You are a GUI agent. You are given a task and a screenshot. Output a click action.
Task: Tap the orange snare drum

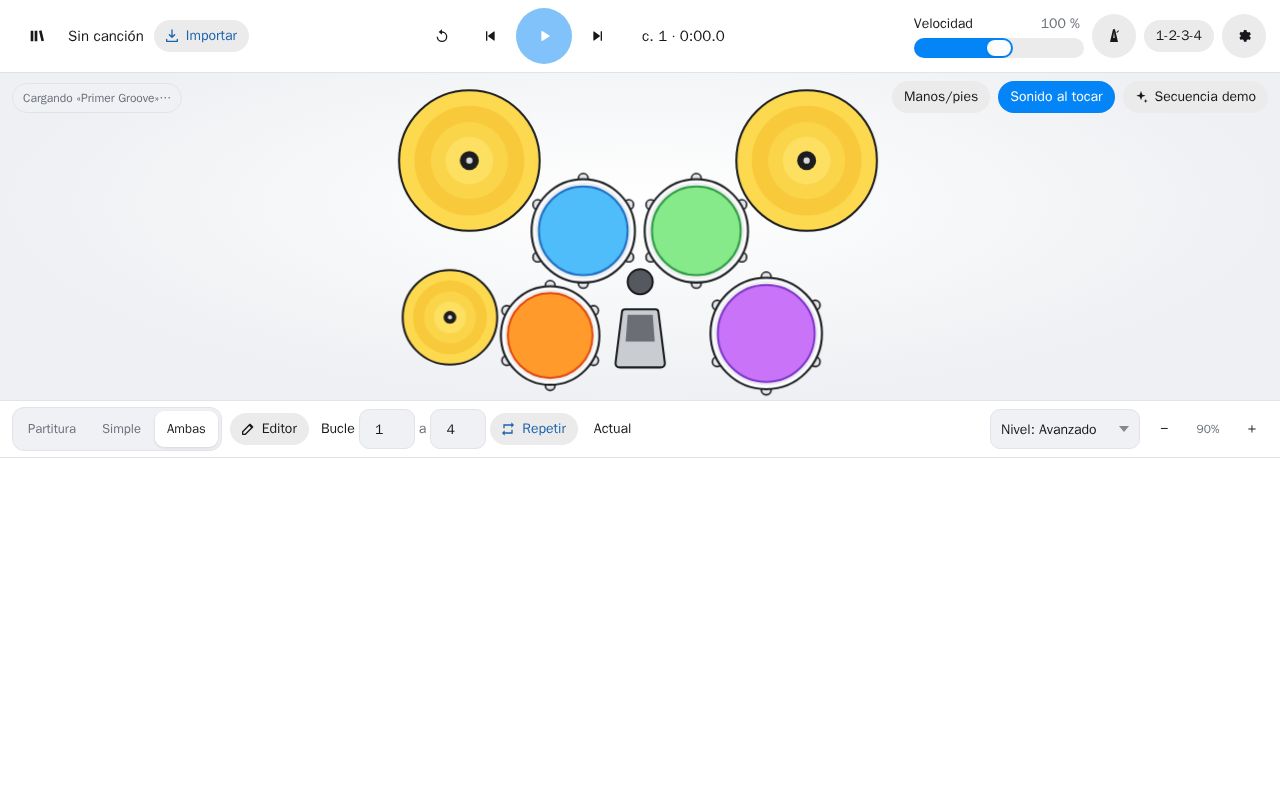(x=550, y=335)
